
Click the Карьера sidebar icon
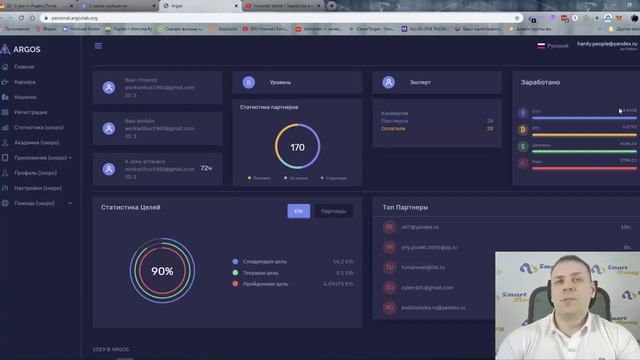[5, 82]
